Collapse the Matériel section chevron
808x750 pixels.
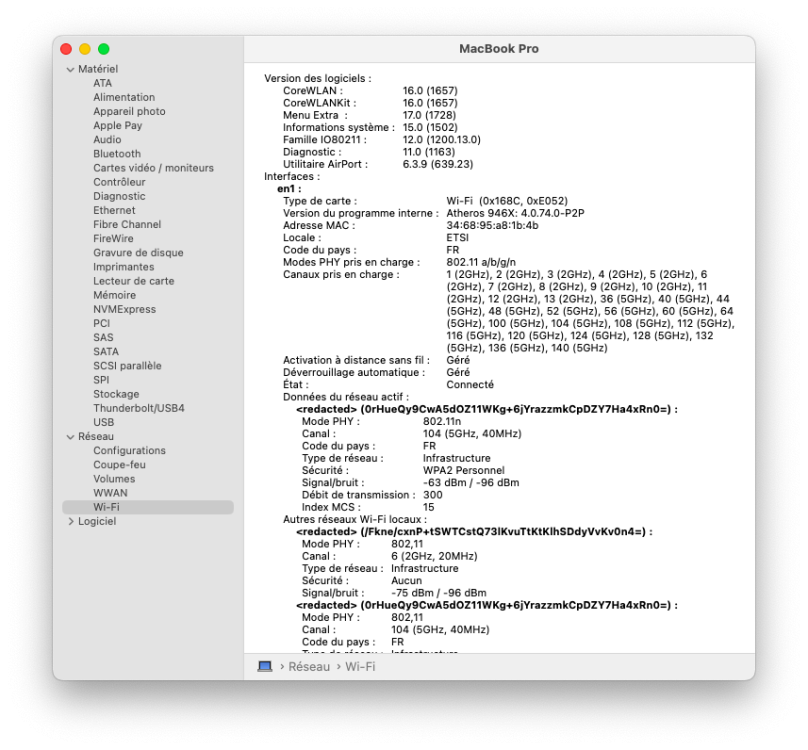71,70
